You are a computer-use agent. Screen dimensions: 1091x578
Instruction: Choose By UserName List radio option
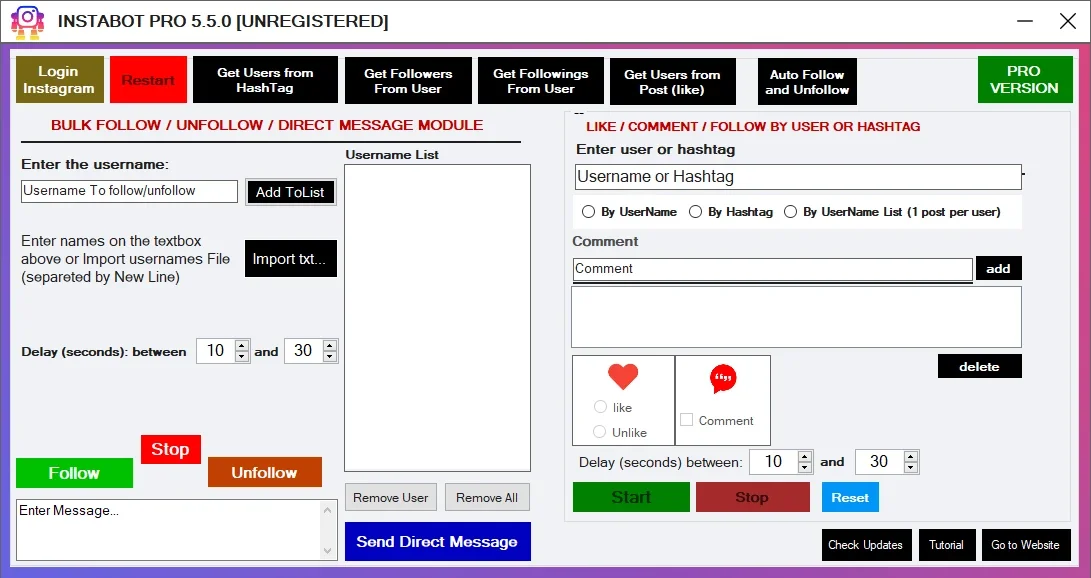[x=790, y=211]
